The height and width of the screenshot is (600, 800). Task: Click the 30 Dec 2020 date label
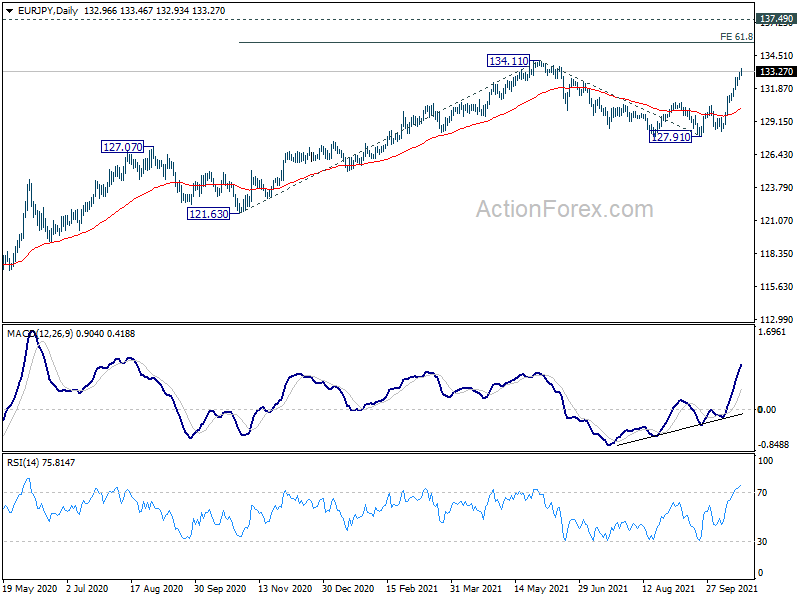click(x=348, y=588)
